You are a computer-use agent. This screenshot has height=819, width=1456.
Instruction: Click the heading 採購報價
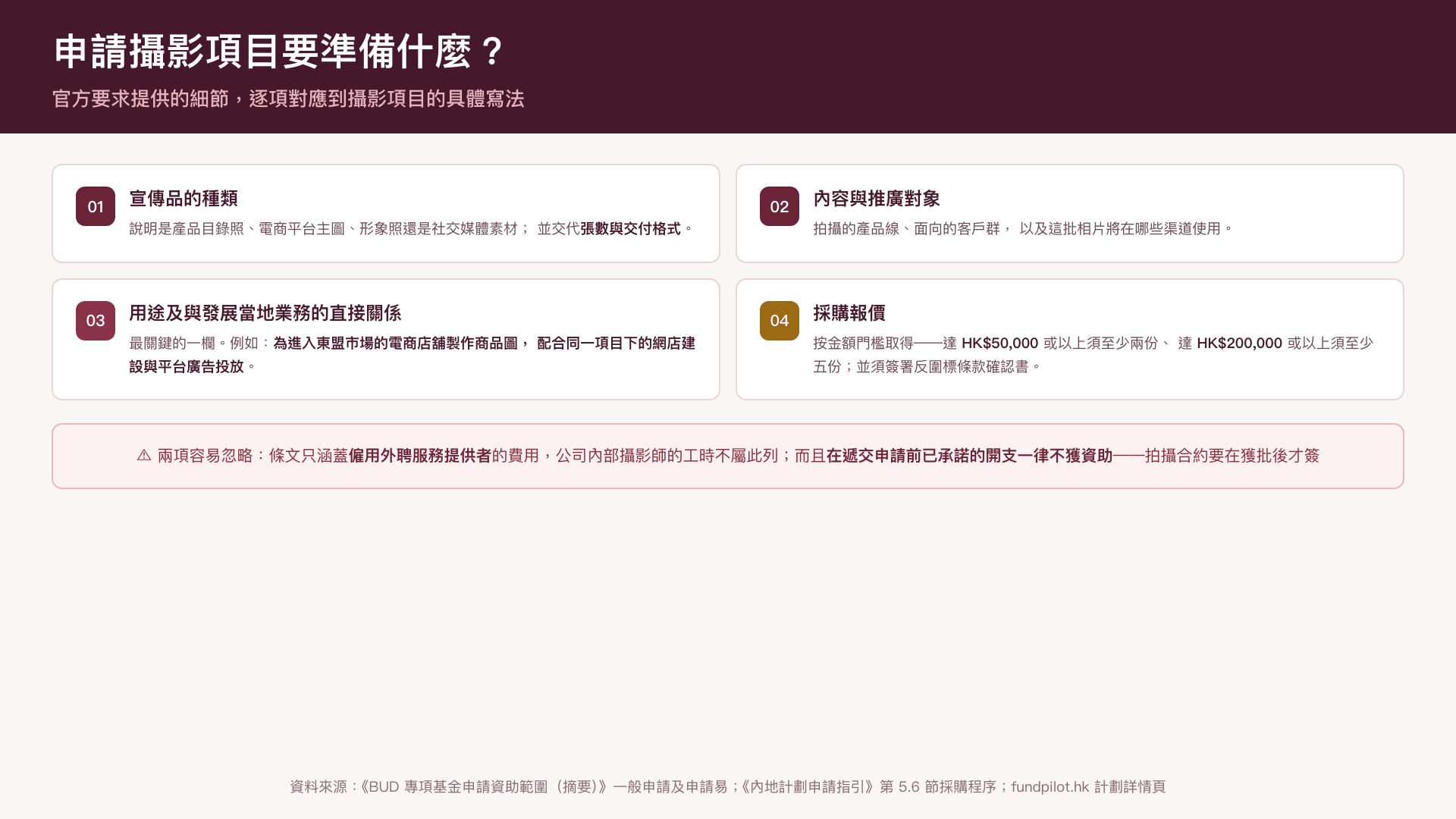coord(849,313)
